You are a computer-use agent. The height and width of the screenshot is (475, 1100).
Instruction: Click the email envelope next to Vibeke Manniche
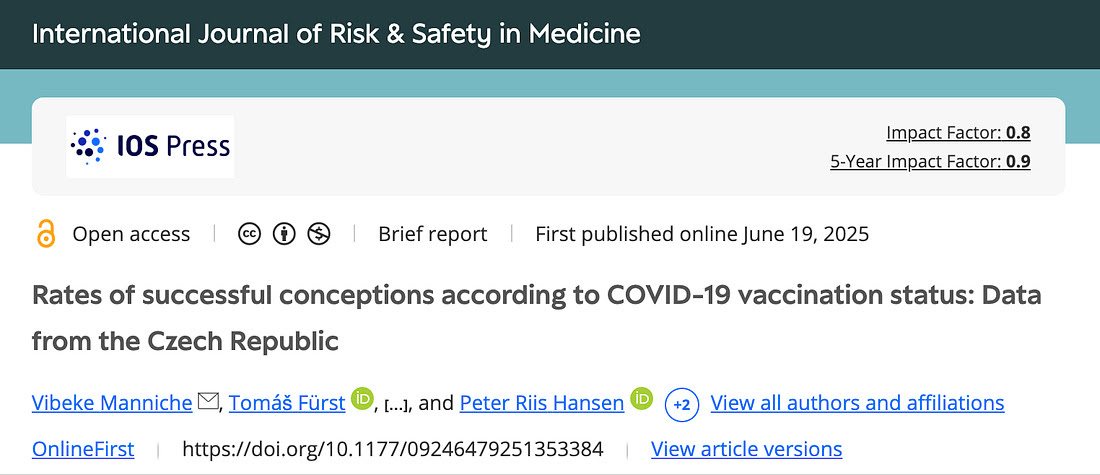(x=208, y=402)
